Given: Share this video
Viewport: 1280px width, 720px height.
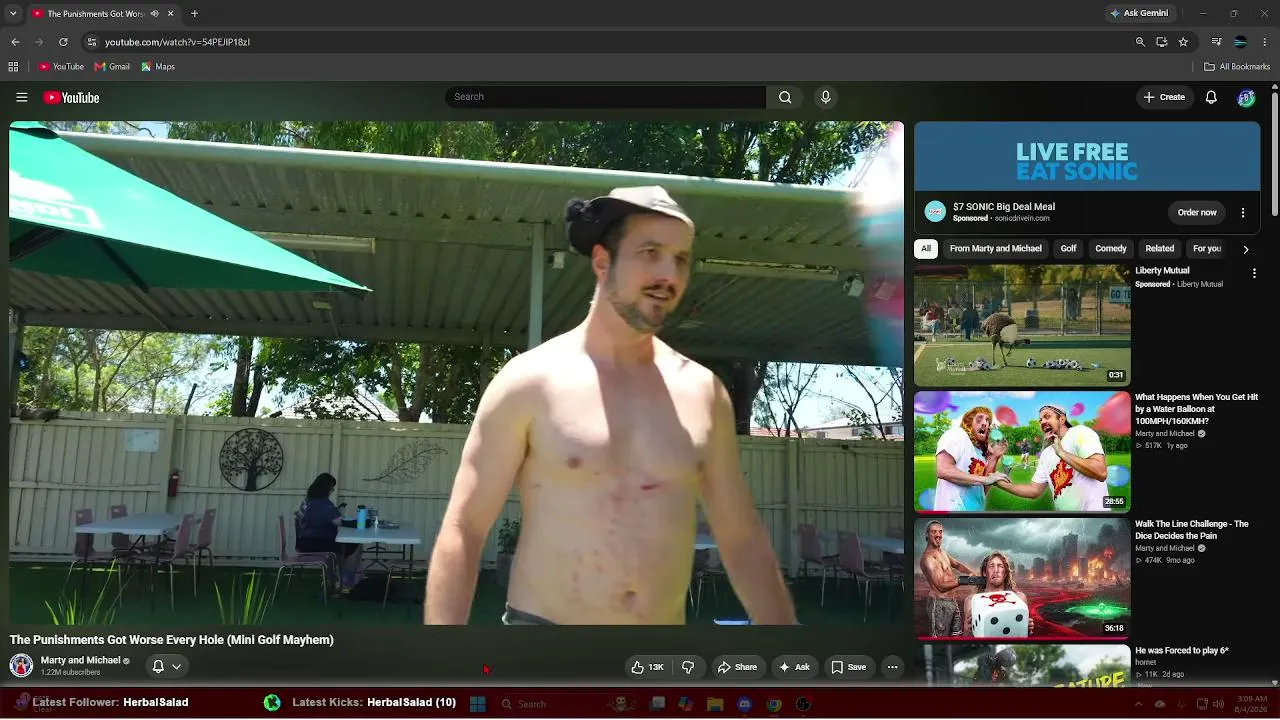Looking at the screenshot, I should 738,667.
